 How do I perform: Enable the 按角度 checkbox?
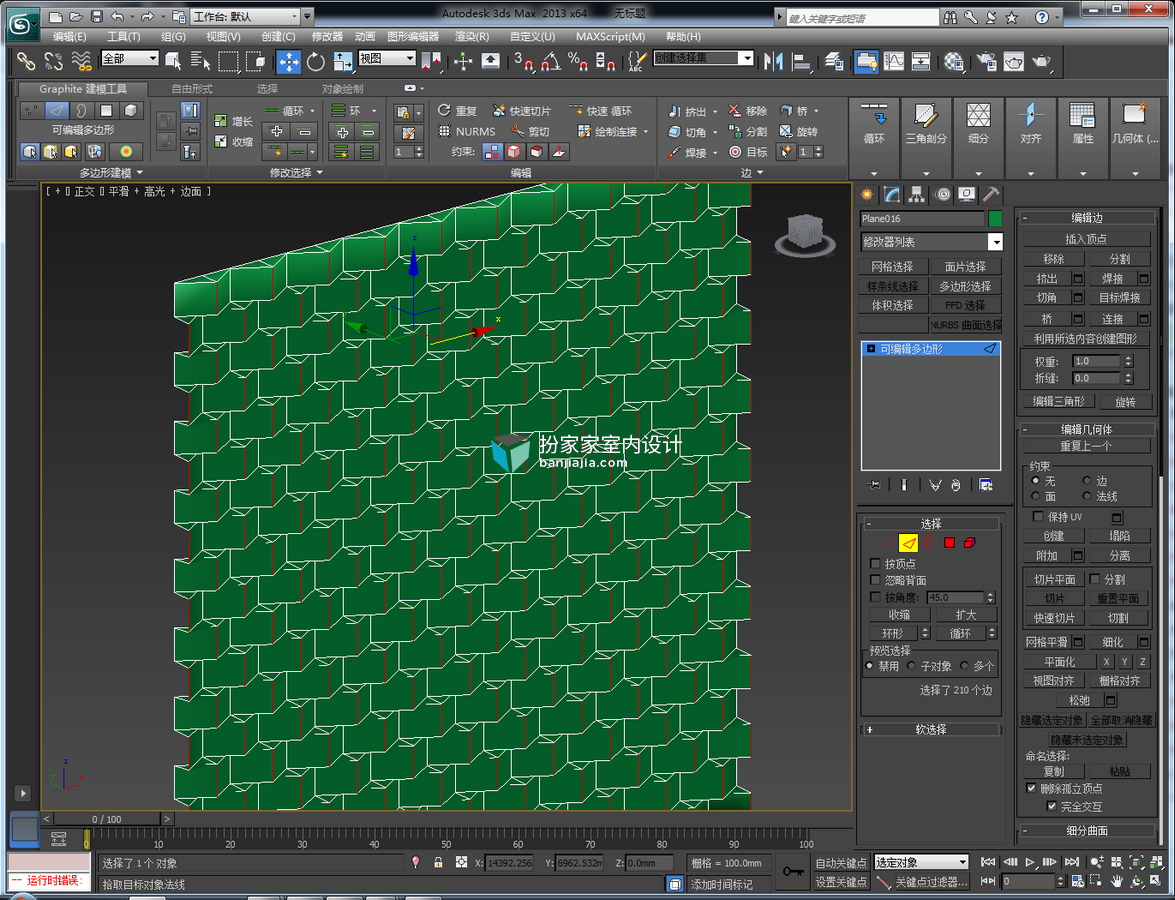(x=875, y=597)
